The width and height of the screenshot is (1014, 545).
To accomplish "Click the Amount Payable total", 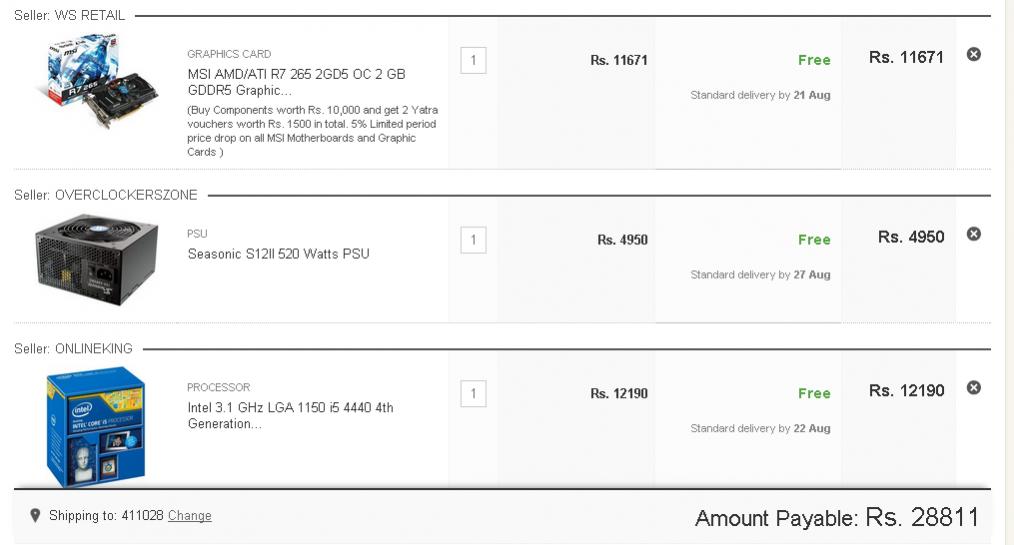I will pos(837,518).
